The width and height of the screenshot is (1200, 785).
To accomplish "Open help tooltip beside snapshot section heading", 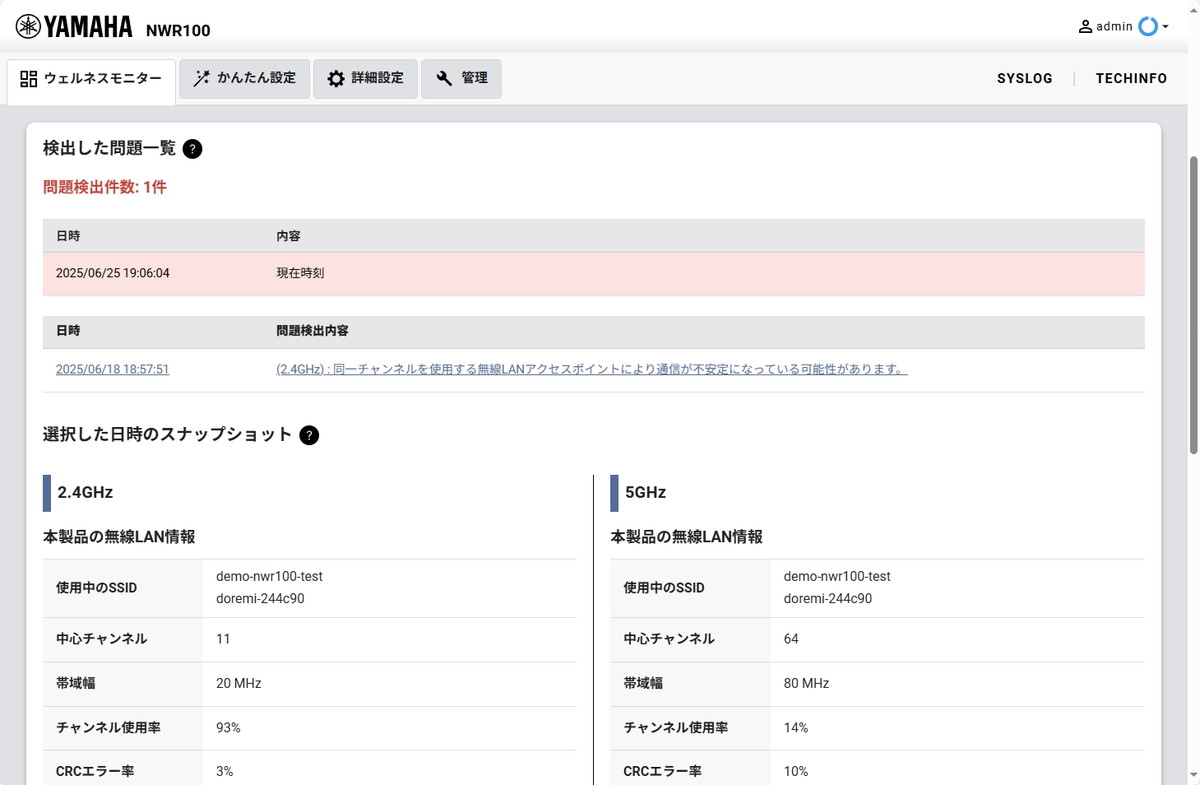I will [309, 434].
